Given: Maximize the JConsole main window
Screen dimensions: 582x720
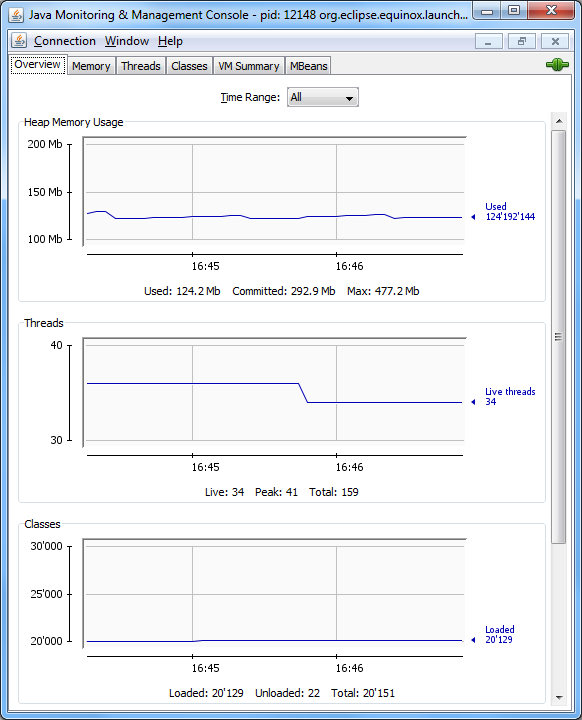Looking at the screenshot, I should click(x=514, y=11).
